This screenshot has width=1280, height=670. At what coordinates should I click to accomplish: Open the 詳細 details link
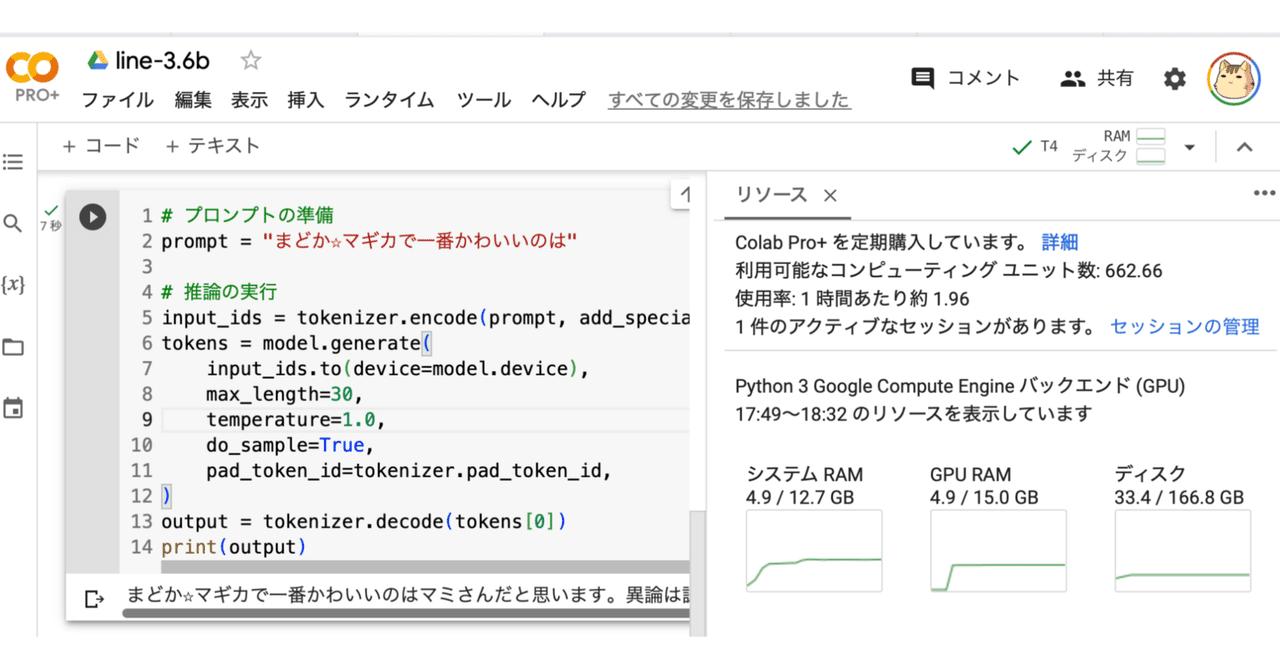click(x=1060, y=242)
